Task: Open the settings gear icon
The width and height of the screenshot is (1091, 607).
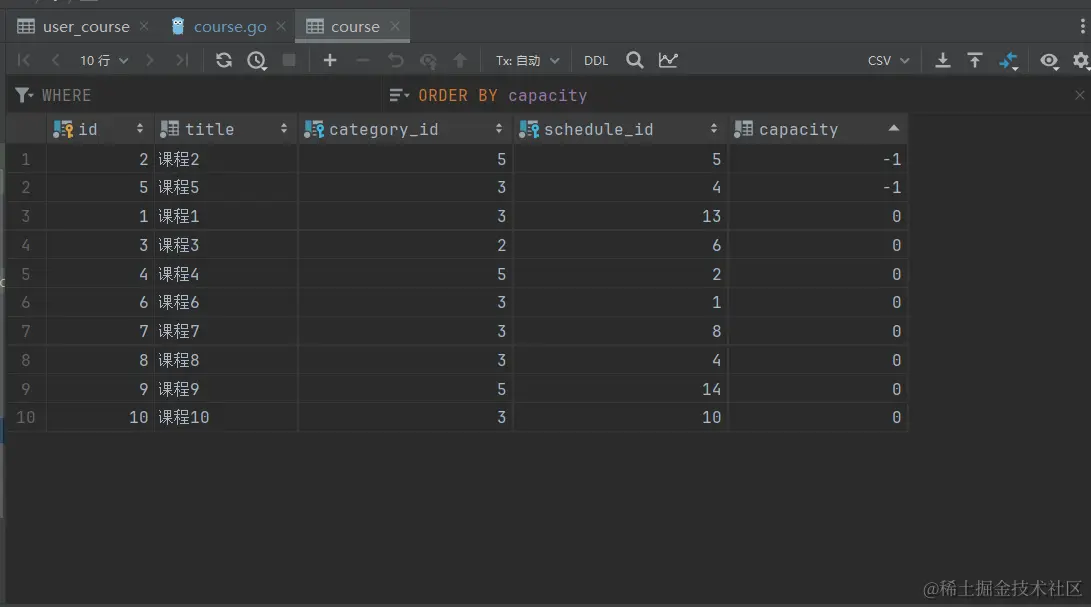Action: coord(1081,61)
